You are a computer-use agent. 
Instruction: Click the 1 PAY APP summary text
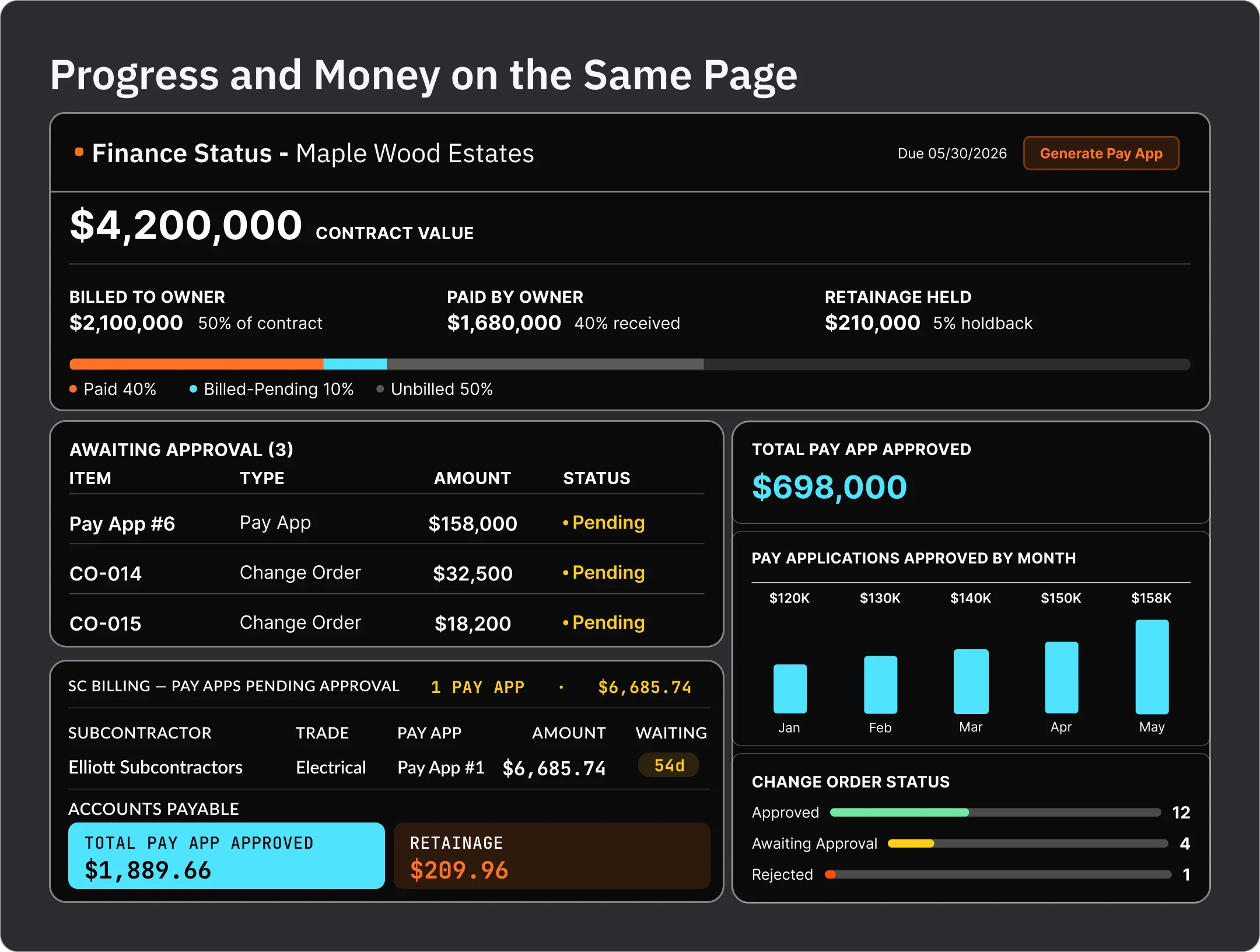pos(478,687)
